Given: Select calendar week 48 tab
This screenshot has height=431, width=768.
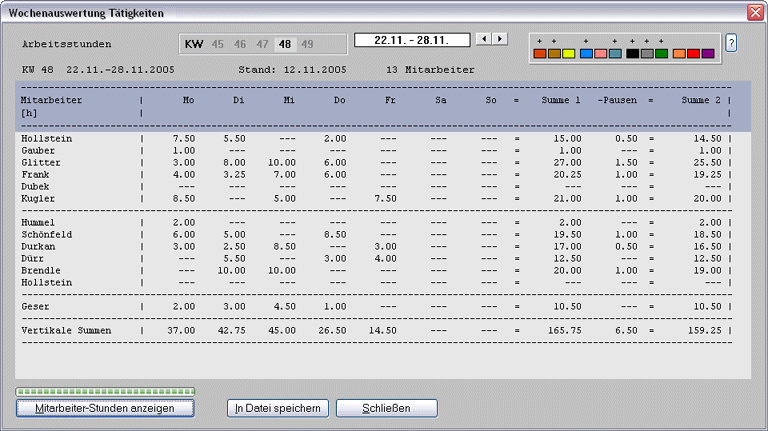Looking at the screenshot, I should point(285,45).
